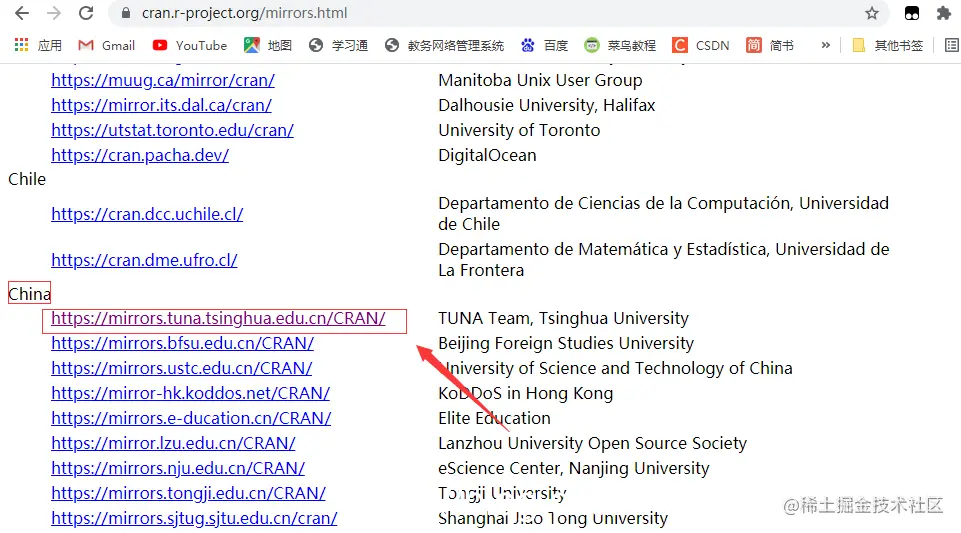Click the text University of Toronto
Viewport: 961px width, 533px height.
(x=519, y=130)
